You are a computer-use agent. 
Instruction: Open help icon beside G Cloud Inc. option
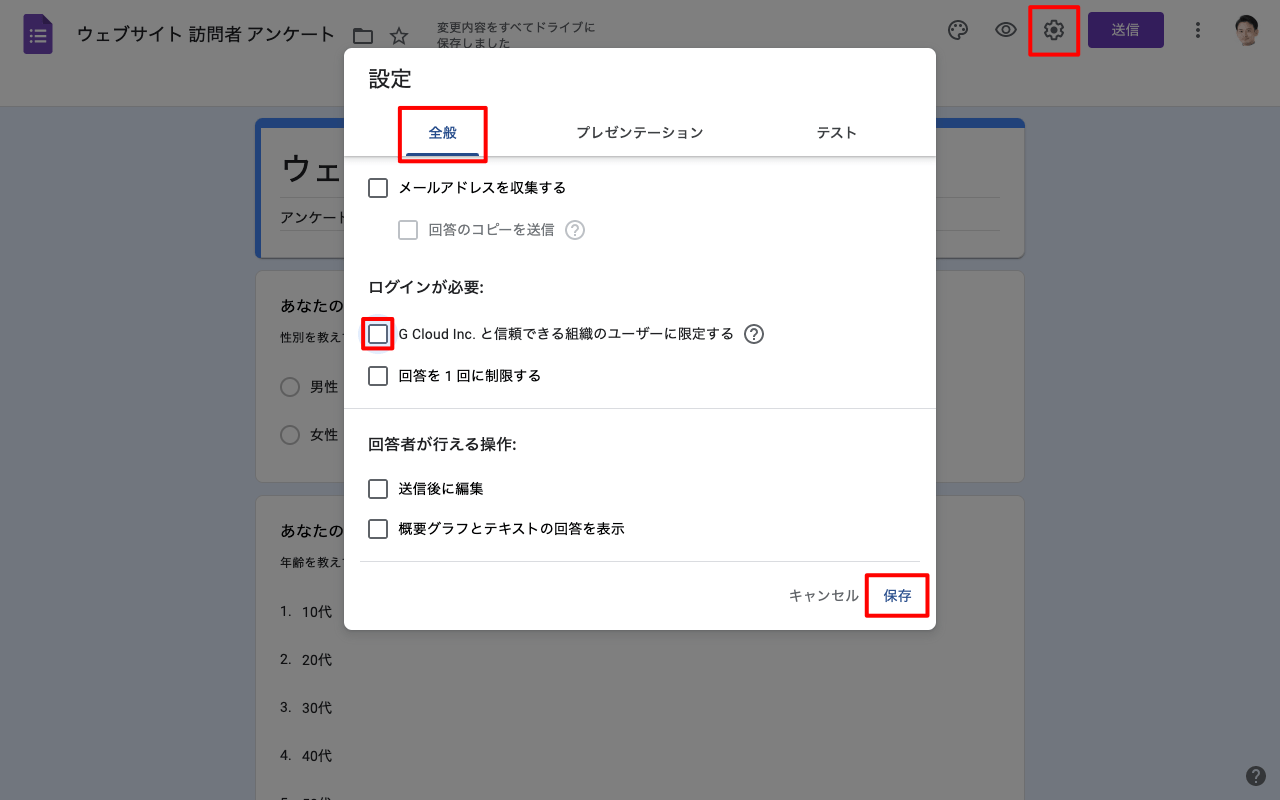[754, 334]
